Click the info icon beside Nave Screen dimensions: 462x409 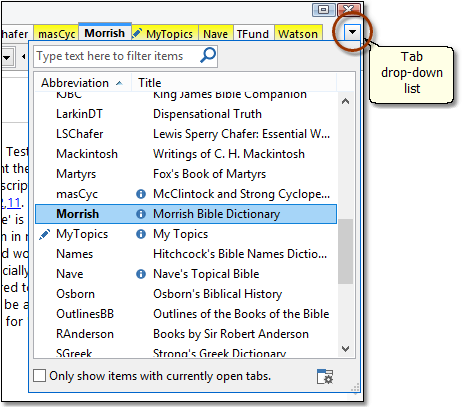[x=141, y=274]
